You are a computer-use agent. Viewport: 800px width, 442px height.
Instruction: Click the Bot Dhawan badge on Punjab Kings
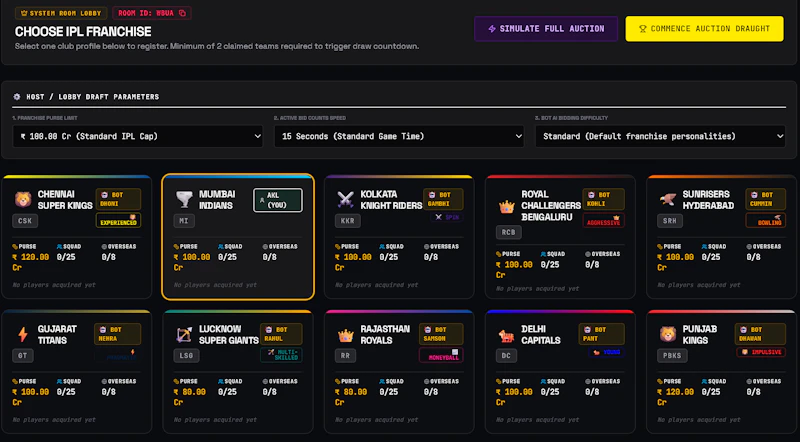[760, 334]
